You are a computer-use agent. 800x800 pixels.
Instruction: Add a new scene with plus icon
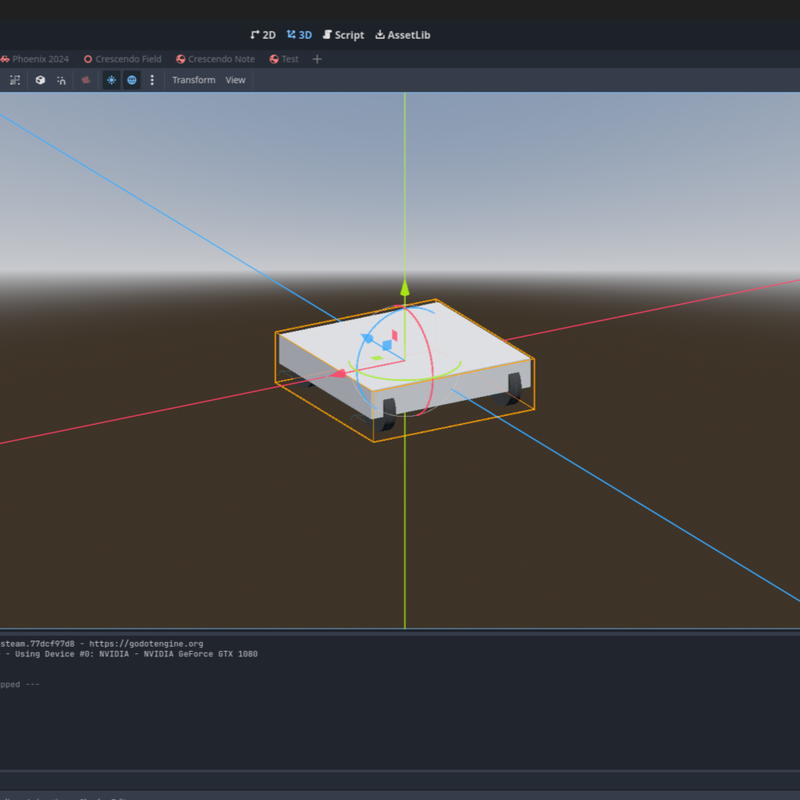pos(317,59)
